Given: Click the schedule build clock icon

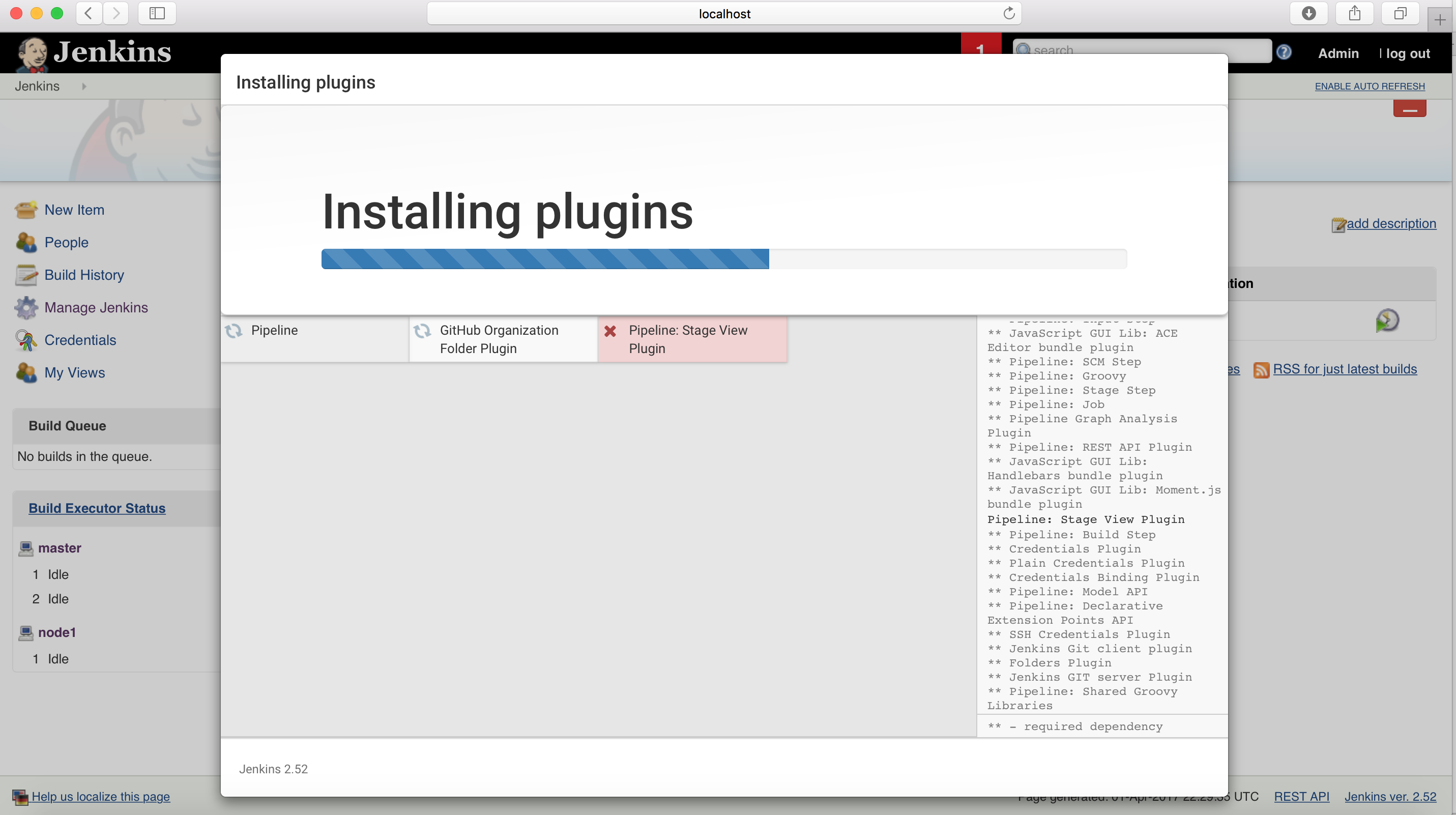Looking at the screenshot, I should 1387,321.
